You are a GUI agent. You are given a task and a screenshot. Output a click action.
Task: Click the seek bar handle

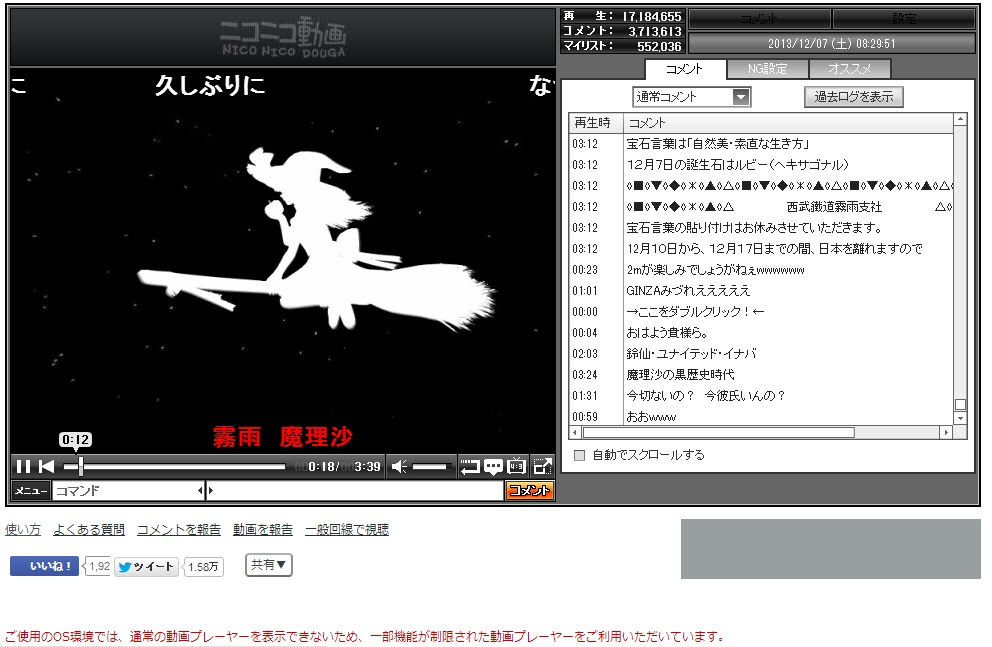(x=80, y=467)
